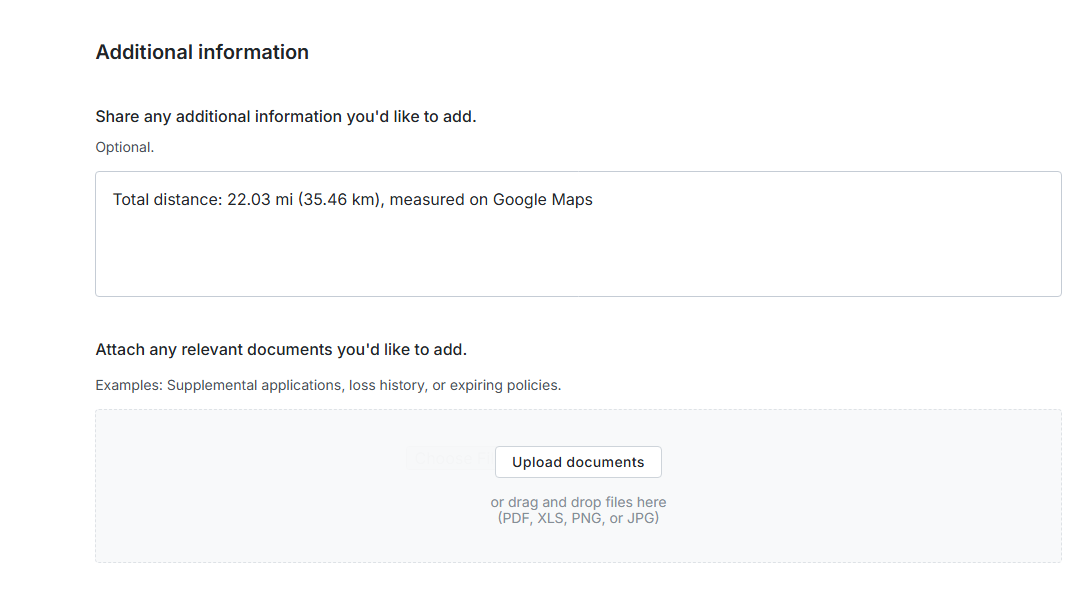The width and height of the screenshot is (1083, 604).
Task: Click the word 'measured' in the text area
Action: coord(427,200)
